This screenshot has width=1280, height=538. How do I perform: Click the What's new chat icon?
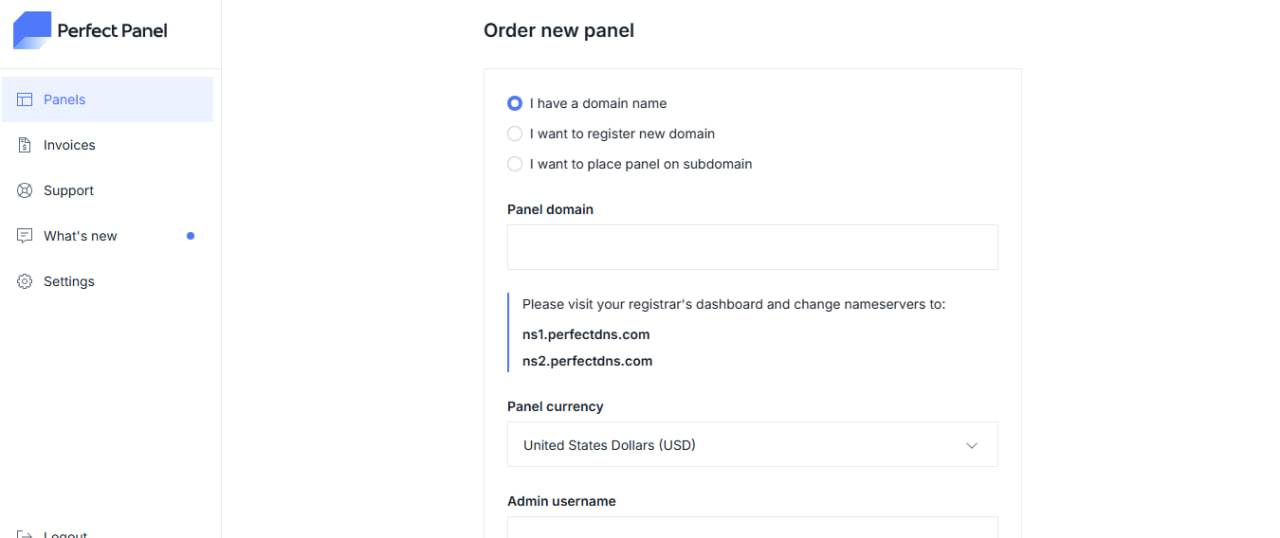[x=25, y=236]
